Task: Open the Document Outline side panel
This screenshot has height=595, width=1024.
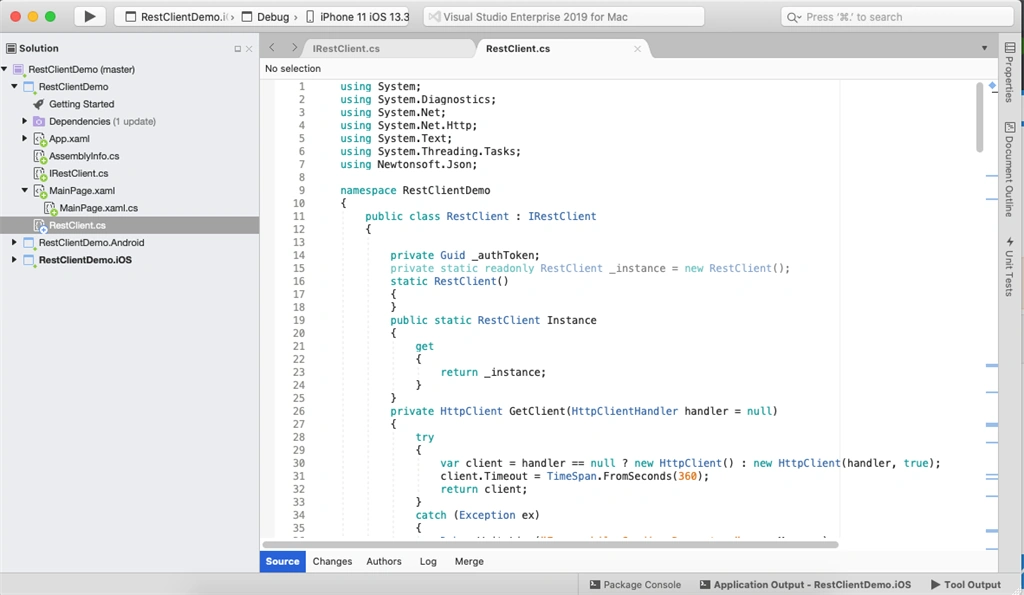Action: pos(1010,169)
